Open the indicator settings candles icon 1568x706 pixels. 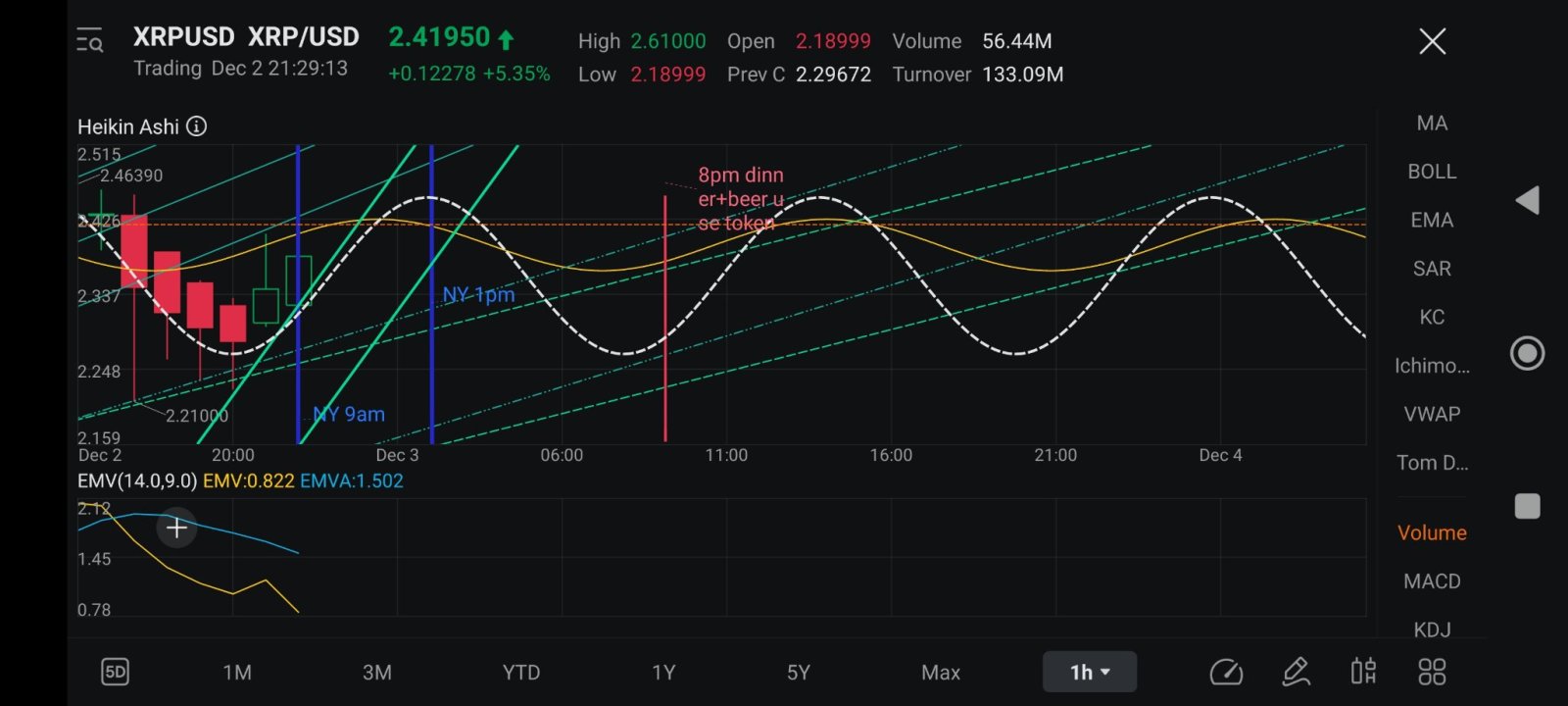pyautogui.click(x=1363, y=672)
